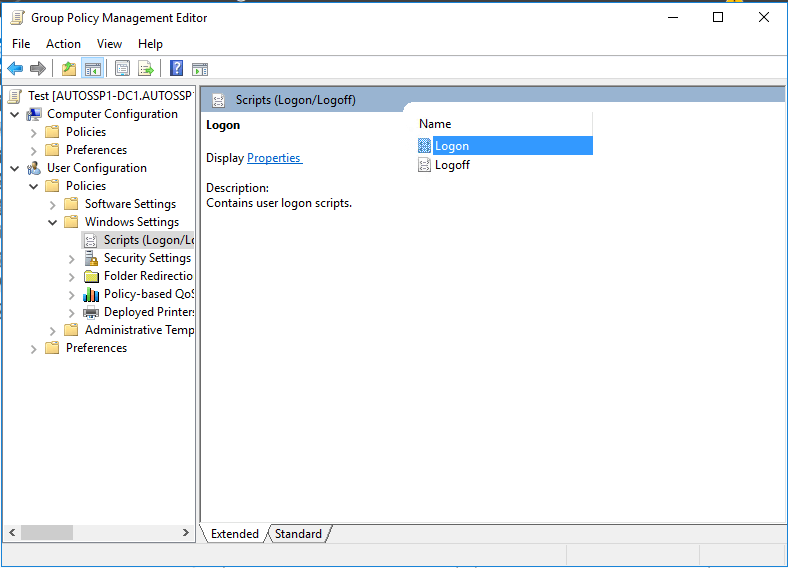Expand Preferences under Computer Configuration
The image size is (788, 568).
pos(34,151)
